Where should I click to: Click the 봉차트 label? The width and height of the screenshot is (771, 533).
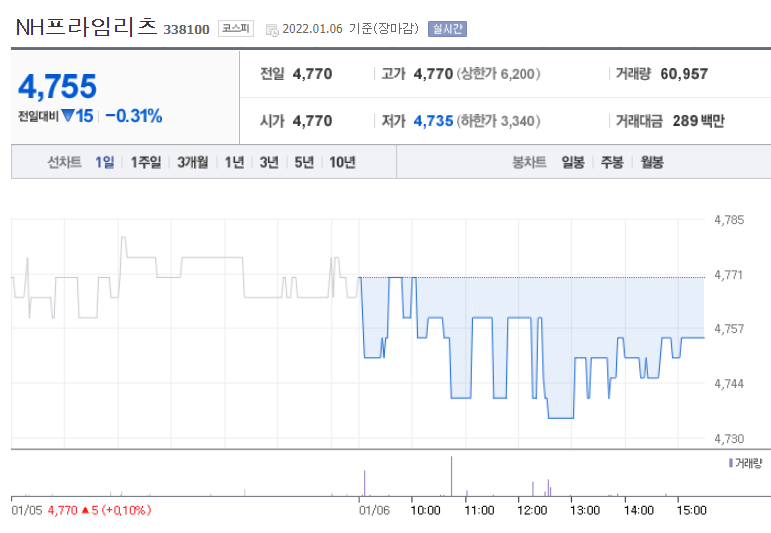[529, 162]
